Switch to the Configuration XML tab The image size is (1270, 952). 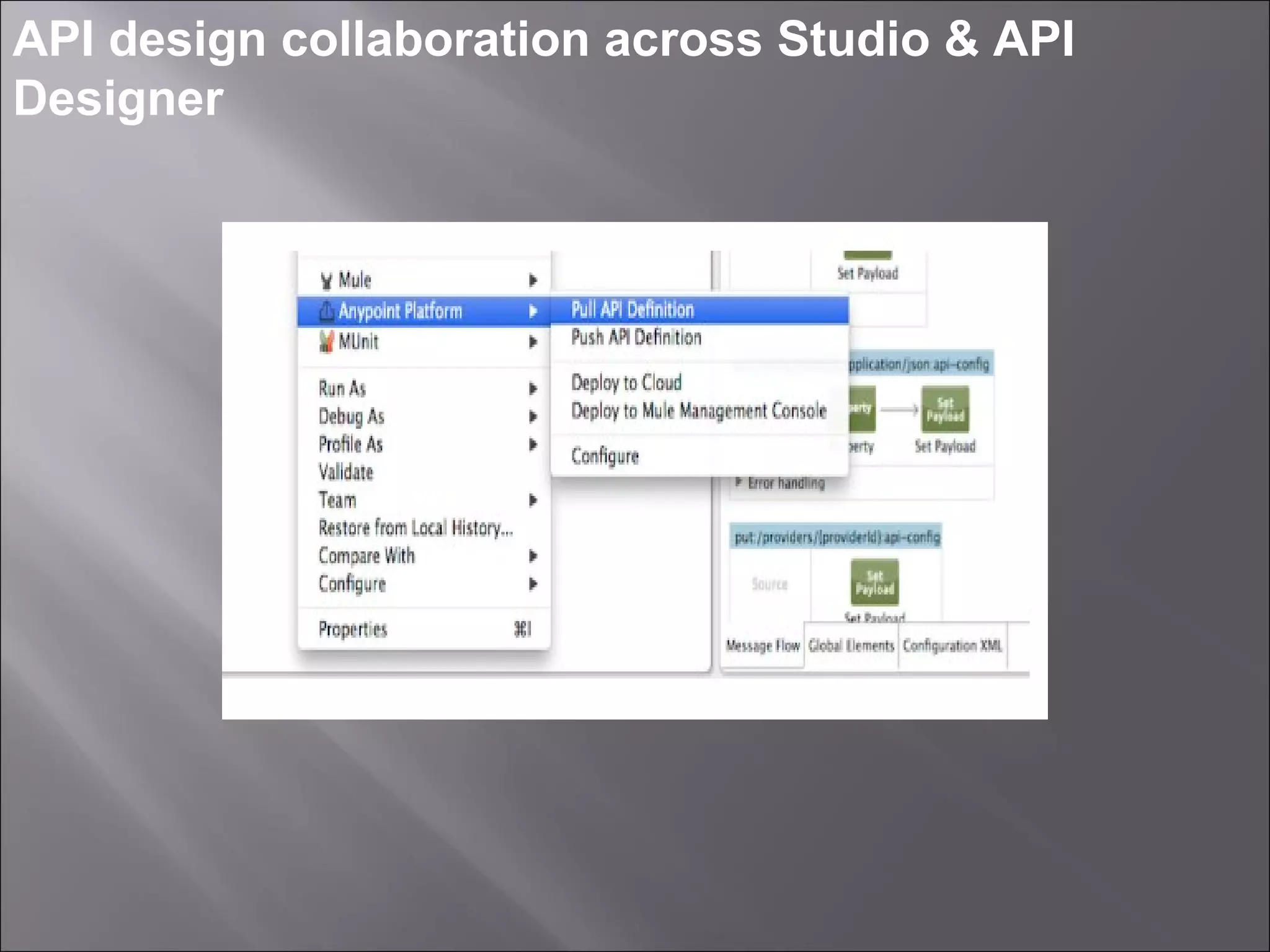(952, 646)
